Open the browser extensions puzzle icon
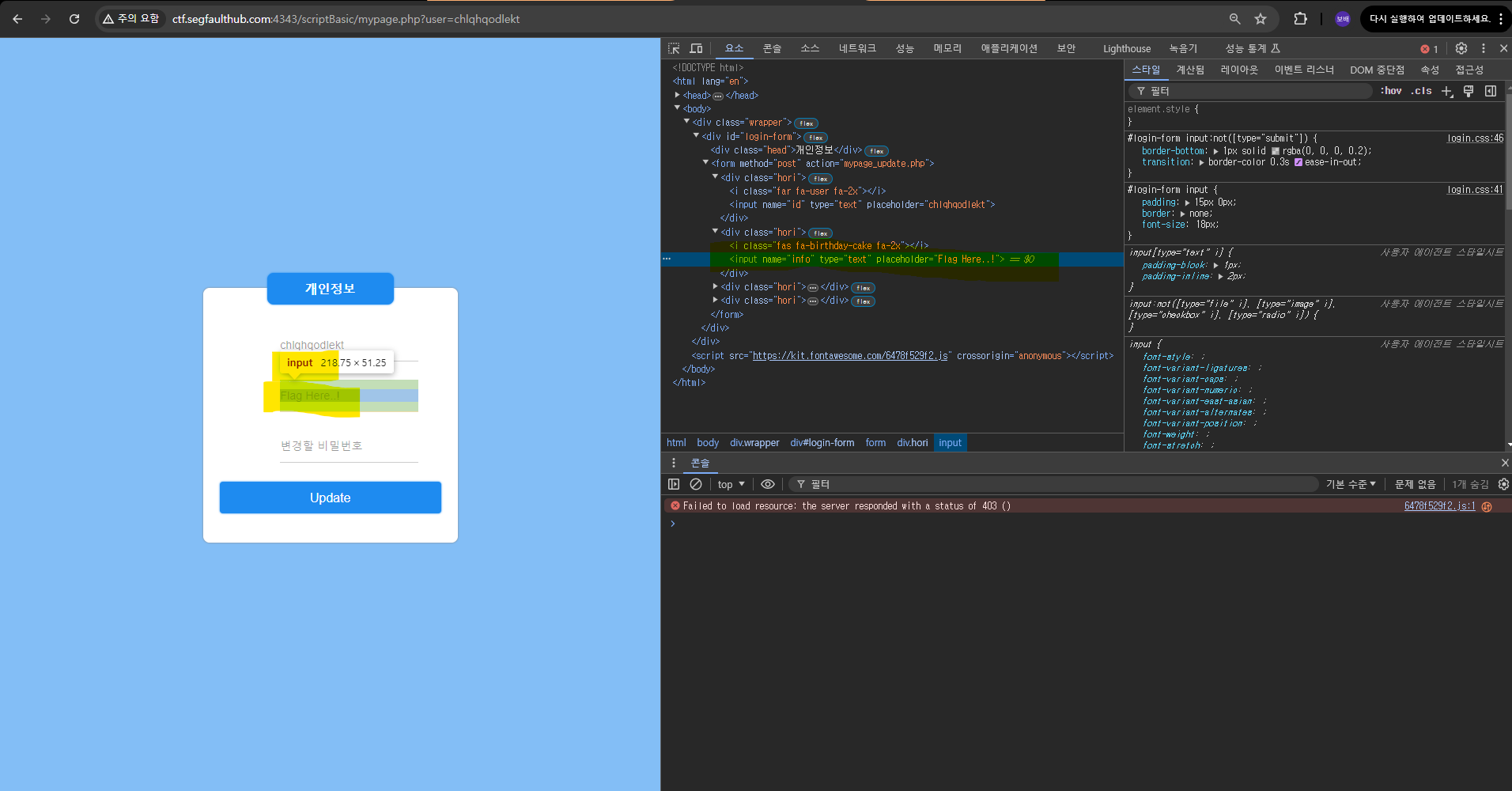This screenshot has height=791, width=1512. [x=1300, y=19]
